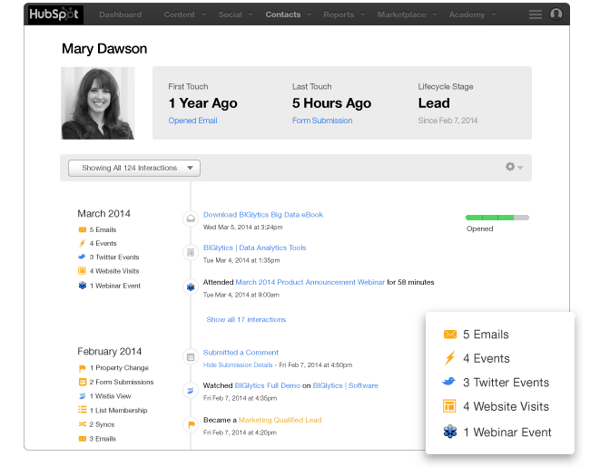Expand the Social menu arrow
Screen dimensions: 590x476
coord(250,15)
